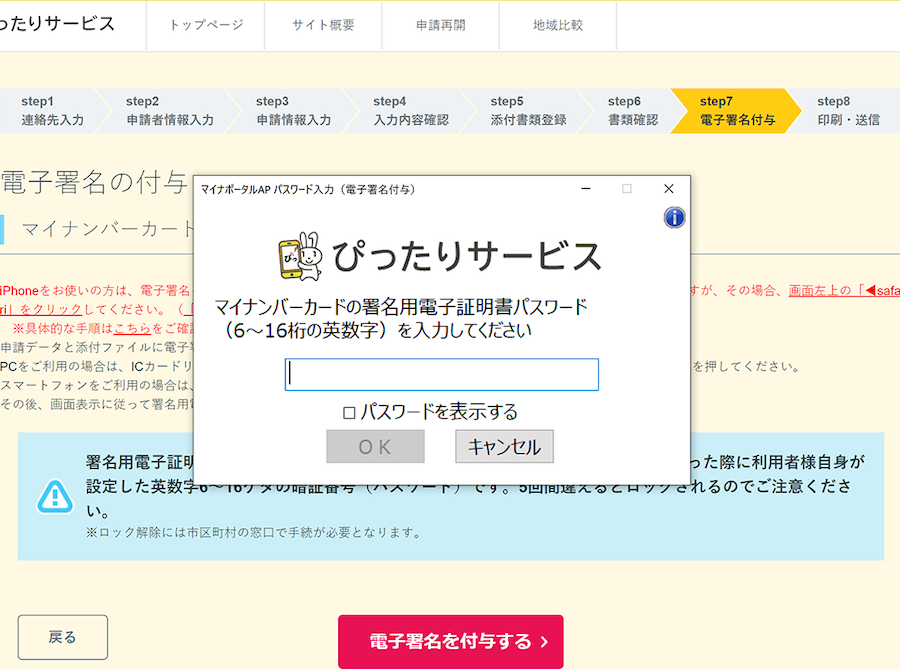Click the blue information icon in dialog

674,217
